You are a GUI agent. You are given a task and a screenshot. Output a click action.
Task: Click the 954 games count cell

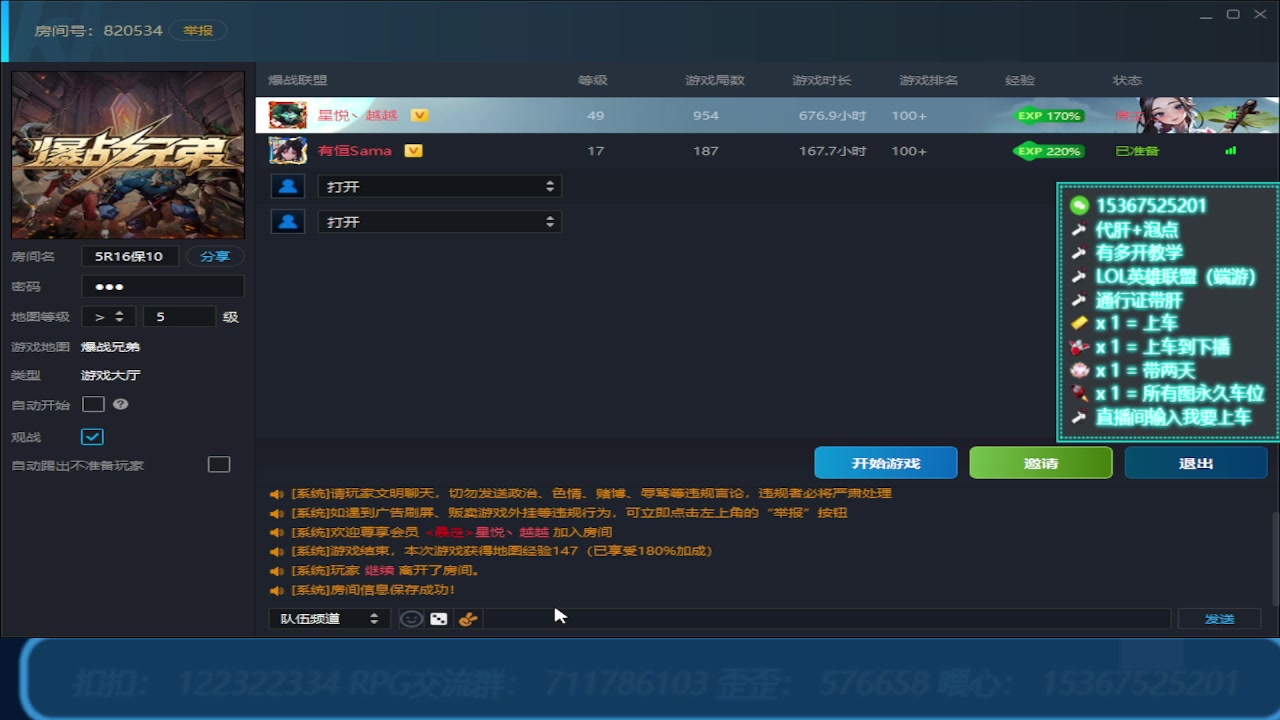(x=706, y=116)
